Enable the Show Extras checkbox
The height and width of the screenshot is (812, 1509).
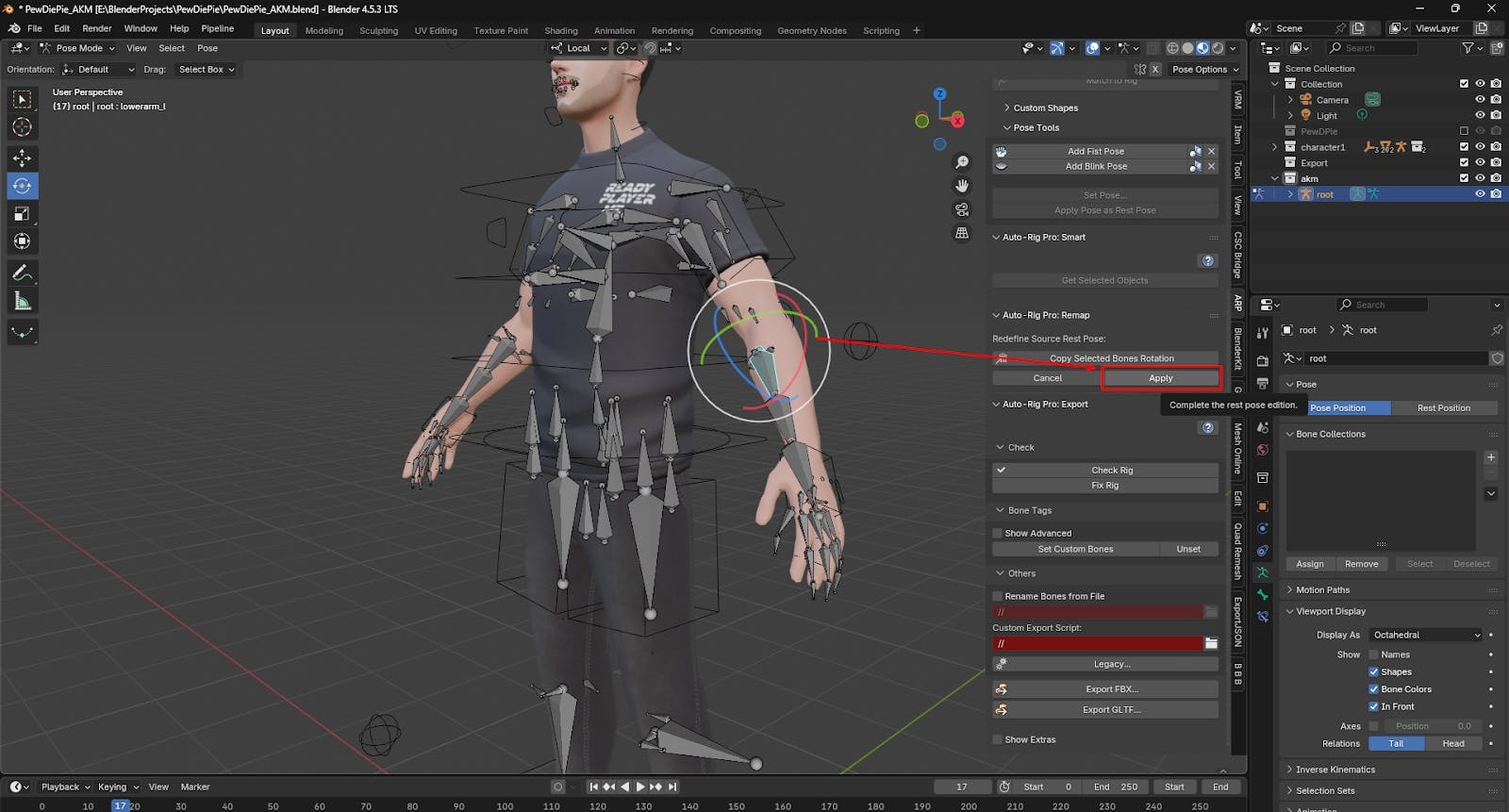(998, 739)
